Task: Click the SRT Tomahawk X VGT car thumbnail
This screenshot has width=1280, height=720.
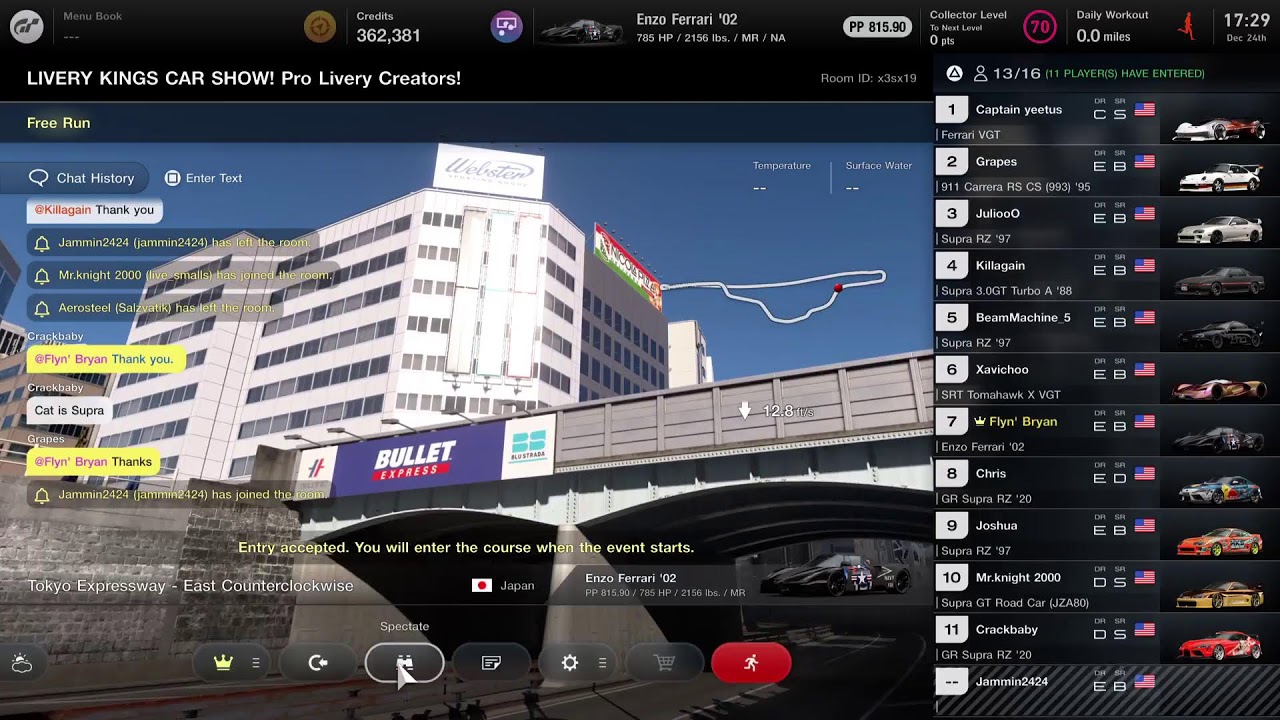Action: [x=1218, y=388]
